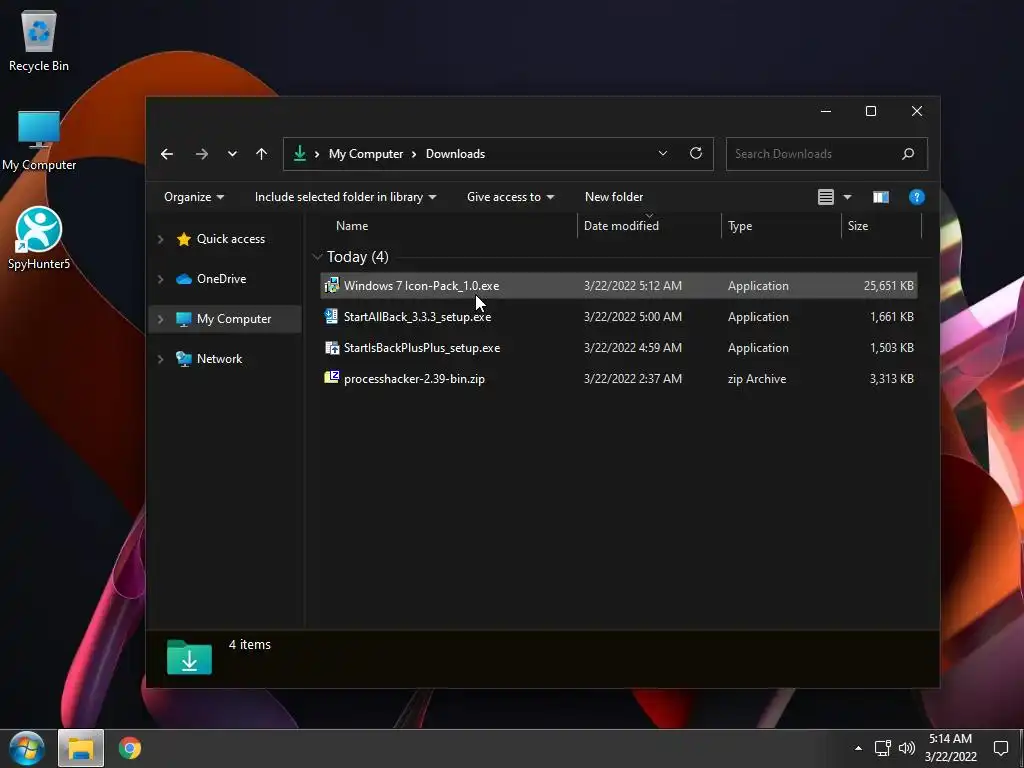Click the 25,651 KB size cell

[x=888, y=286]
